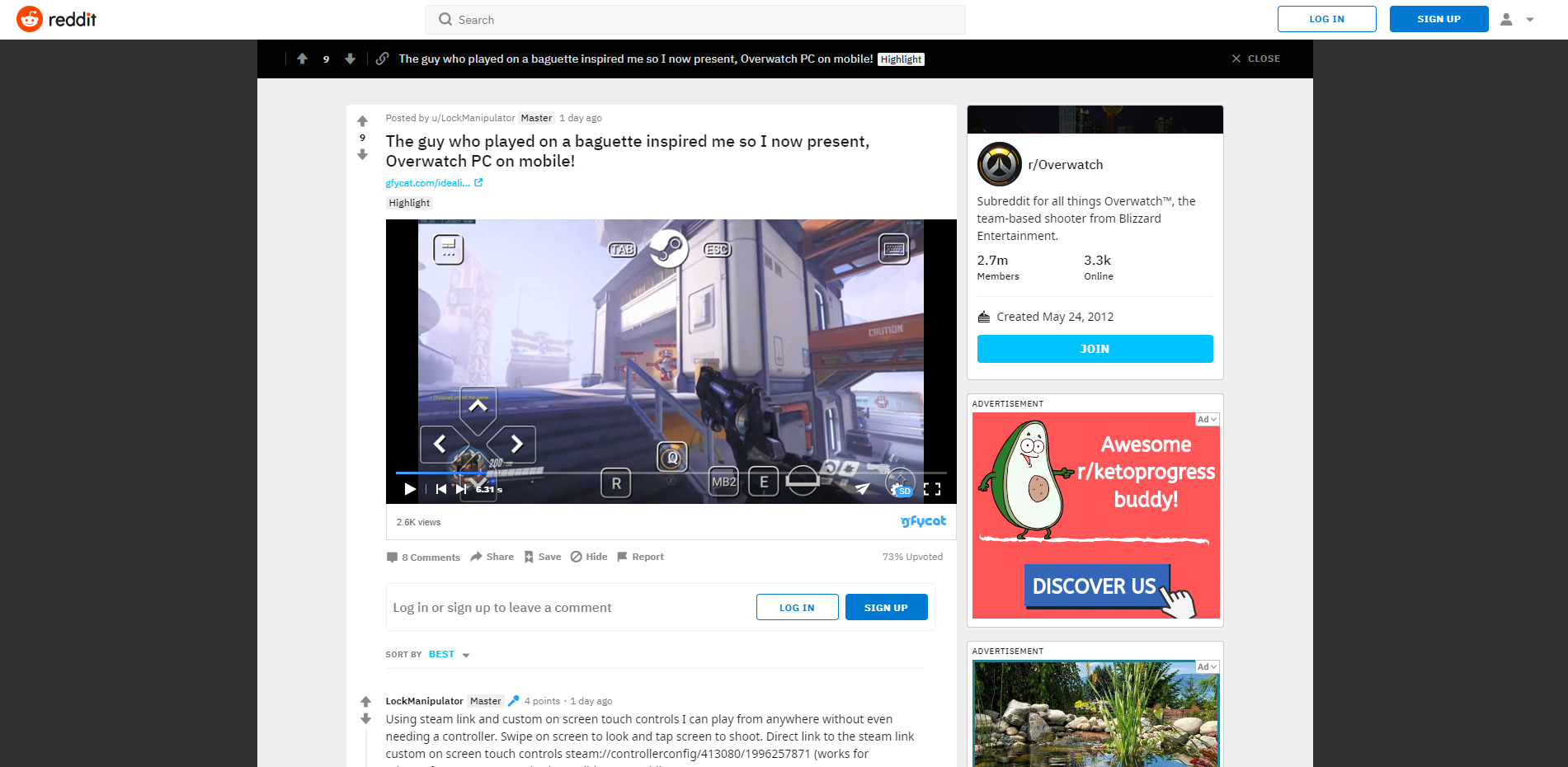Click Highlight flair in the black bar
This screenshot has height=767, width=1568.
[x=901, y=59]
